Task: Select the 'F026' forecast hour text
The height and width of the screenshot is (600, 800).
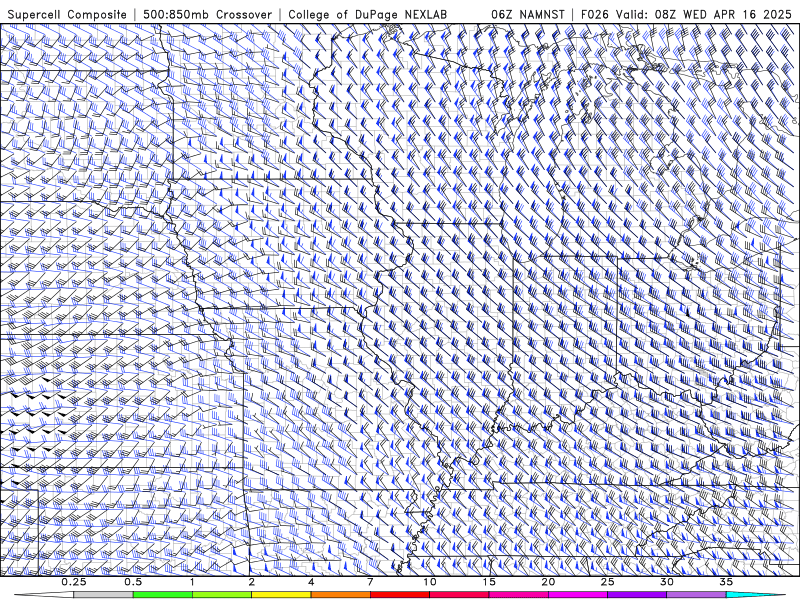Action: click(x=595, y=14)
